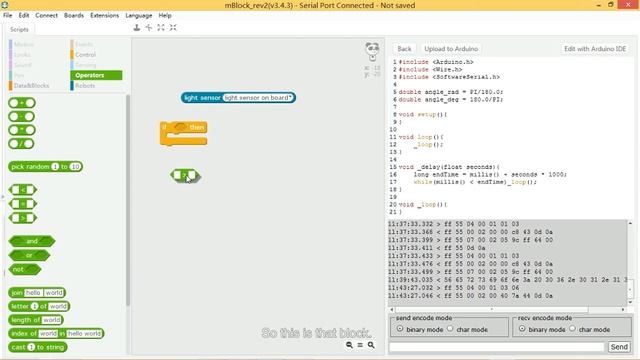Select the length of world block
640x360 pixels.
[x=36, y=320]
